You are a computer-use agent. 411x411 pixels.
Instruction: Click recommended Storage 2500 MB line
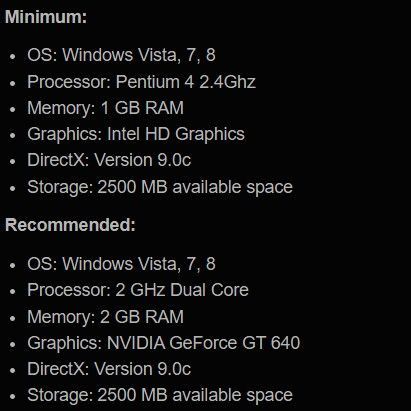[160, 395]
